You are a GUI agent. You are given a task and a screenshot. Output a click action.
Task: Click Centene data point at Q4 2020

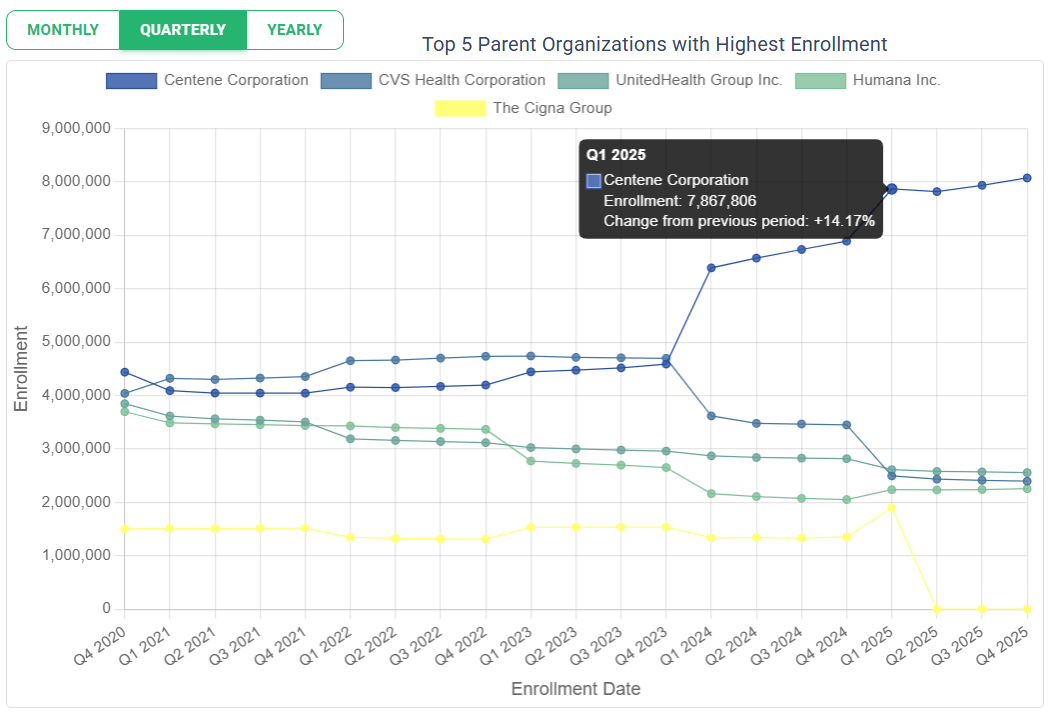point(124,372)
